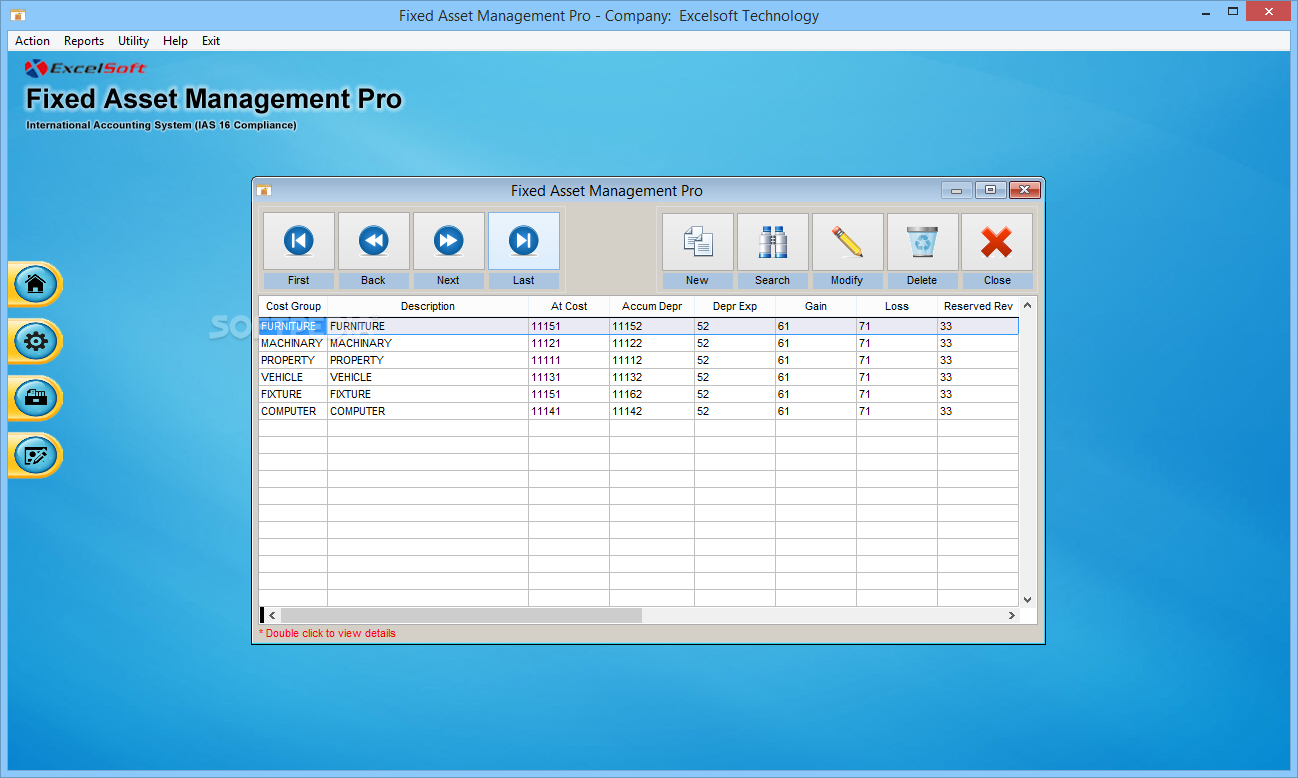Select the COMPUTER cost group row
The image size is (1298, 778).
pyautogui.click(x=638, y=411)
